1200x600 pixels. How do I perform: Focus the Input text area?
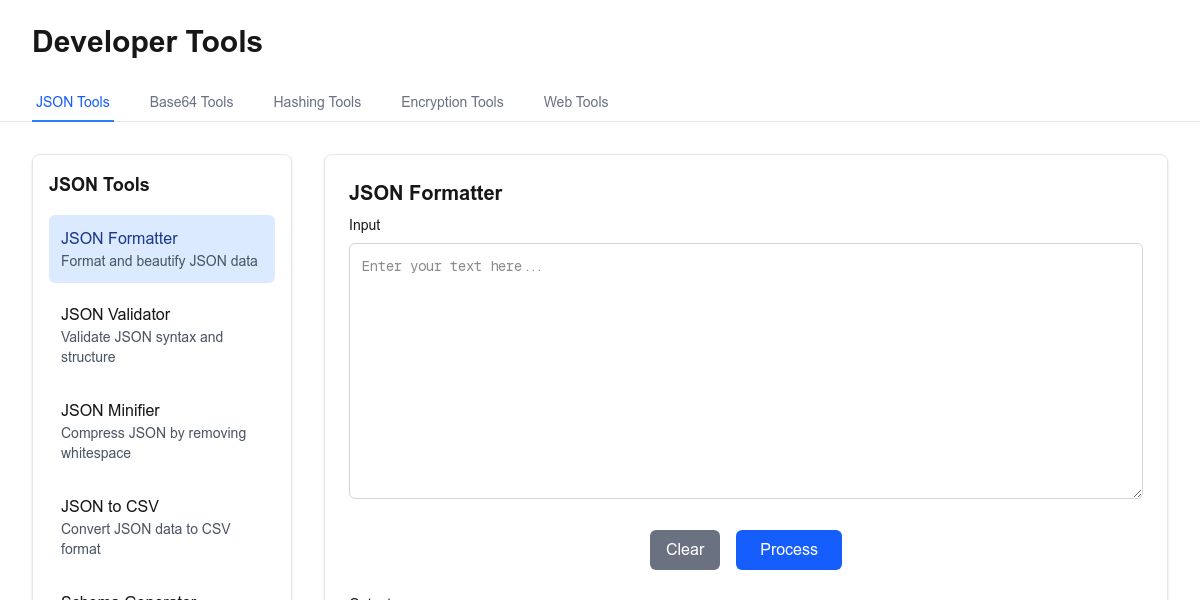tap(746, 371)
